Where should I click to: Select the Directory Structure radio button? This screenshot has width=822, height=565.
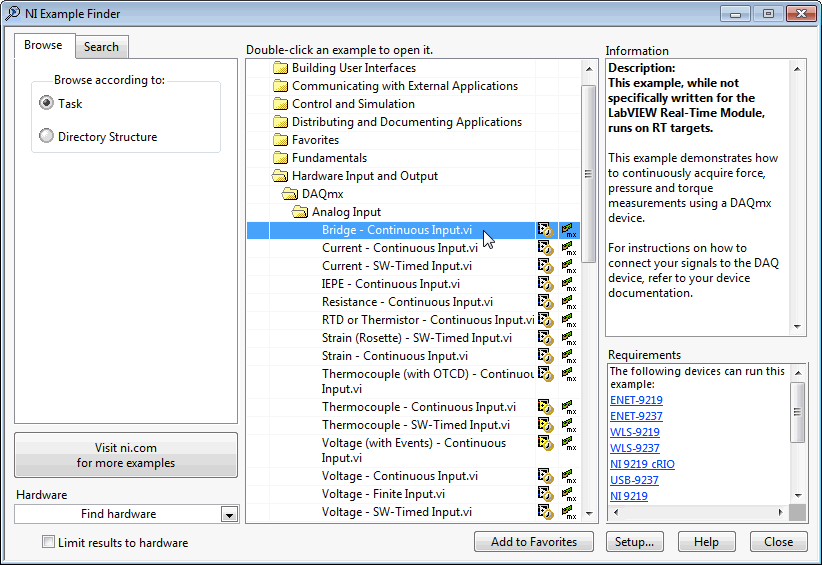pyautogui.click(x=46, y=137)
